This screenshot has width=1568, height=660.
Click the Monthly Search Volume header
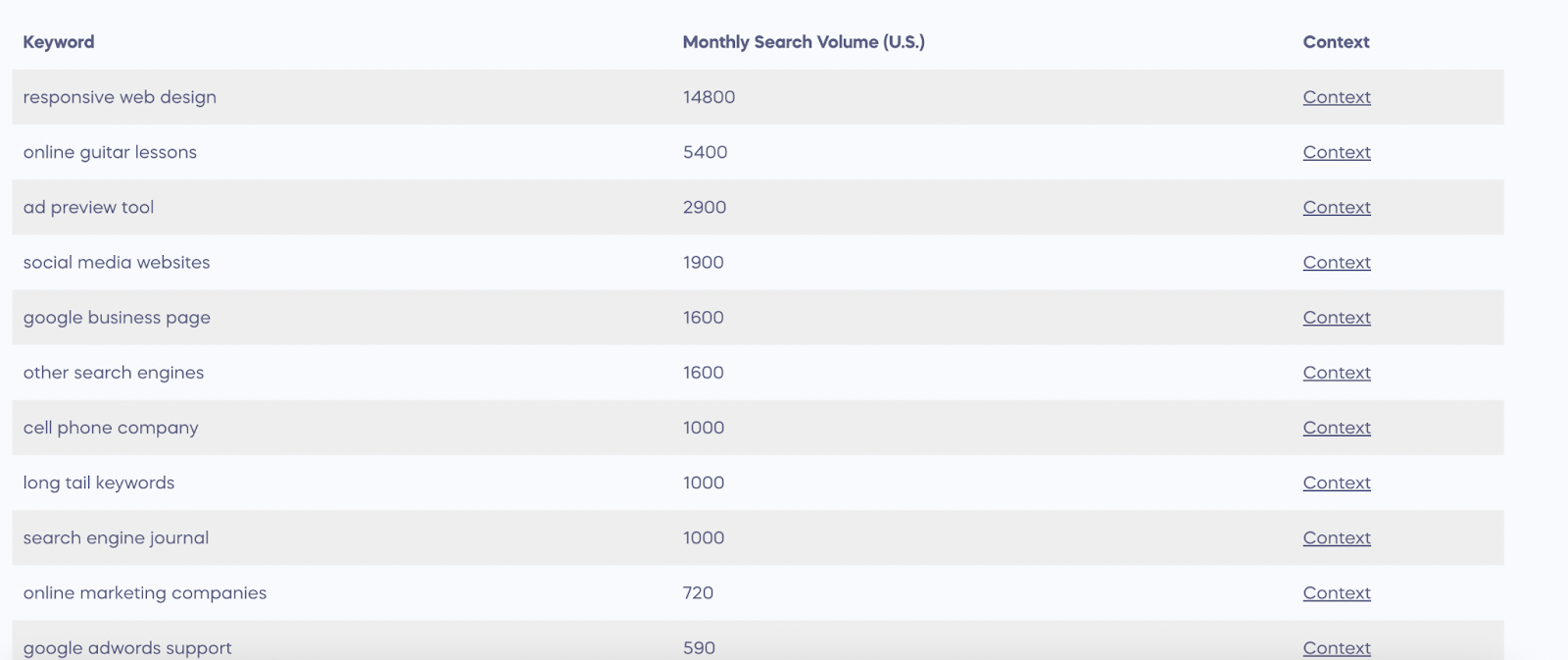tap(804, 42)
